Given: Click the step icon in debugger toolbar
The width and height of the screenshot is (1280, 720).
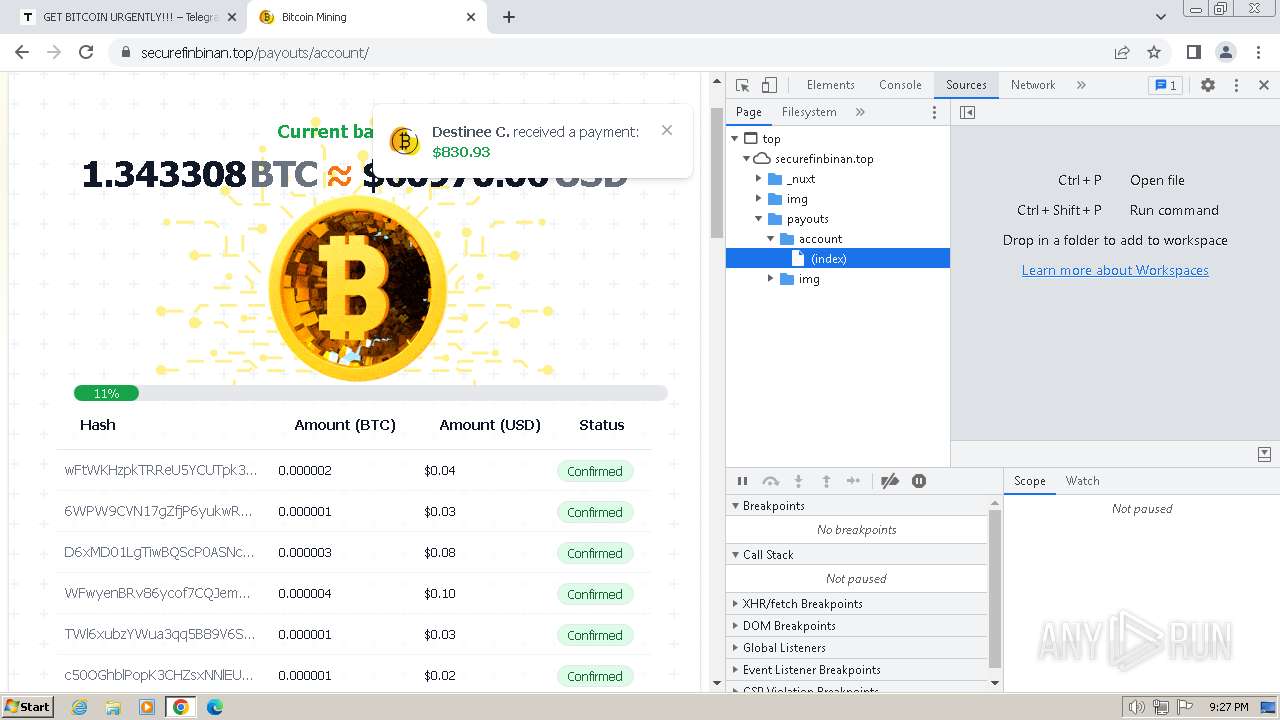Looking at the screenshot, I should [x=853, y=481].
